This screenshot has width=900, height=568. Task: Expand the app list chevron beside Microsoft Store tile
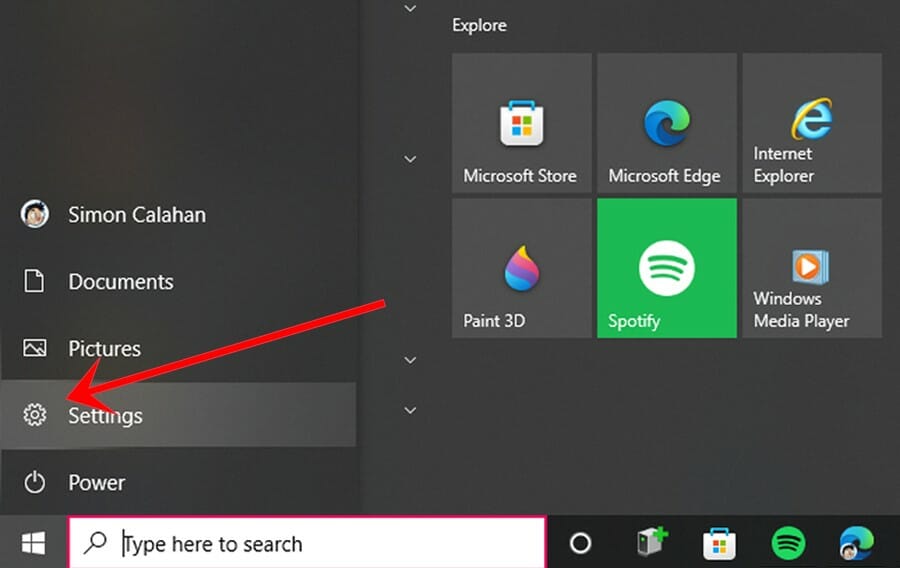click(x=410, y=159)
